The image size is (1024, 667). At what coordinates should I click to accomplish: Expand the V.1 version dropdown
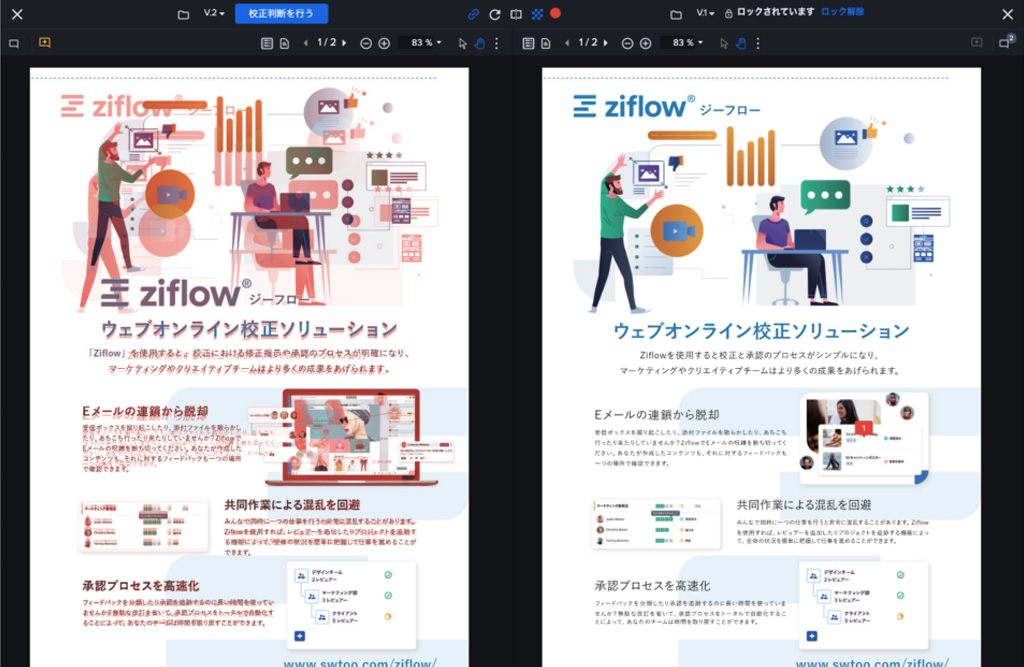pyautogui.click(x=705, y=13)
